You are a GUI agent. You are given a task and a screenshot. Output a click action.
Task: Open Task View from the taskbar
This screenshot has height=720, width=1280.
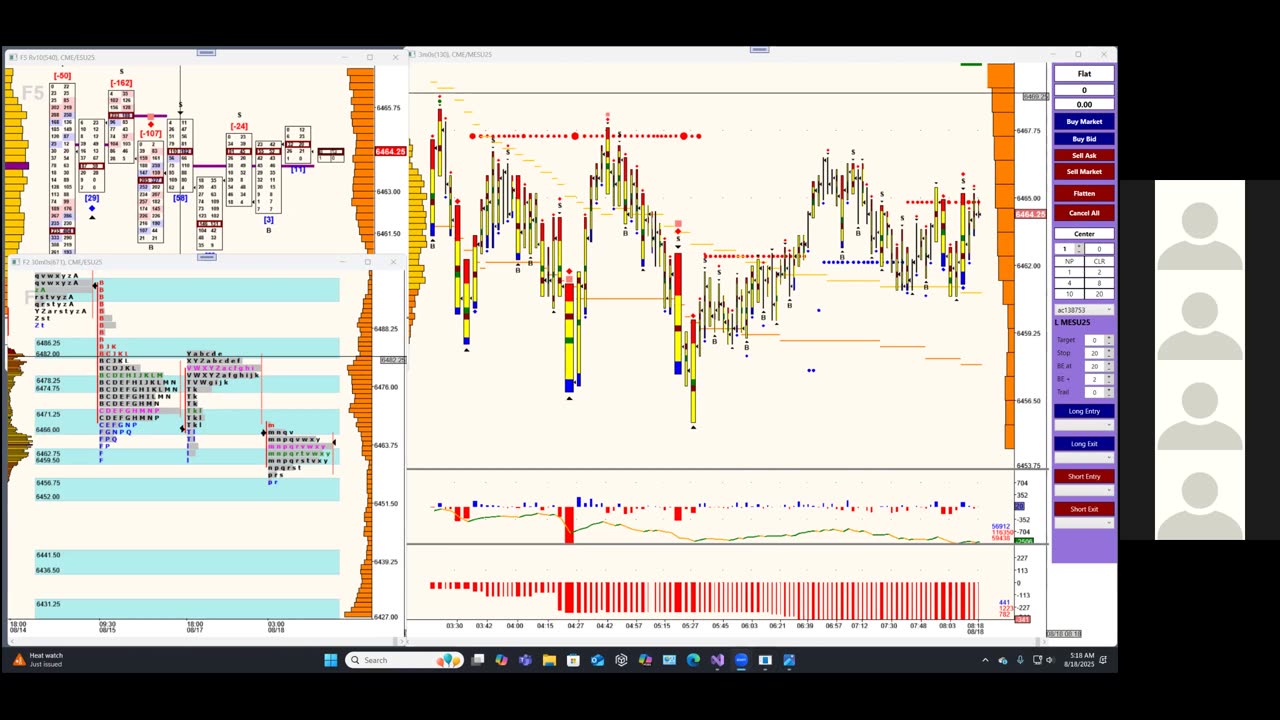(x=478, y=660)
